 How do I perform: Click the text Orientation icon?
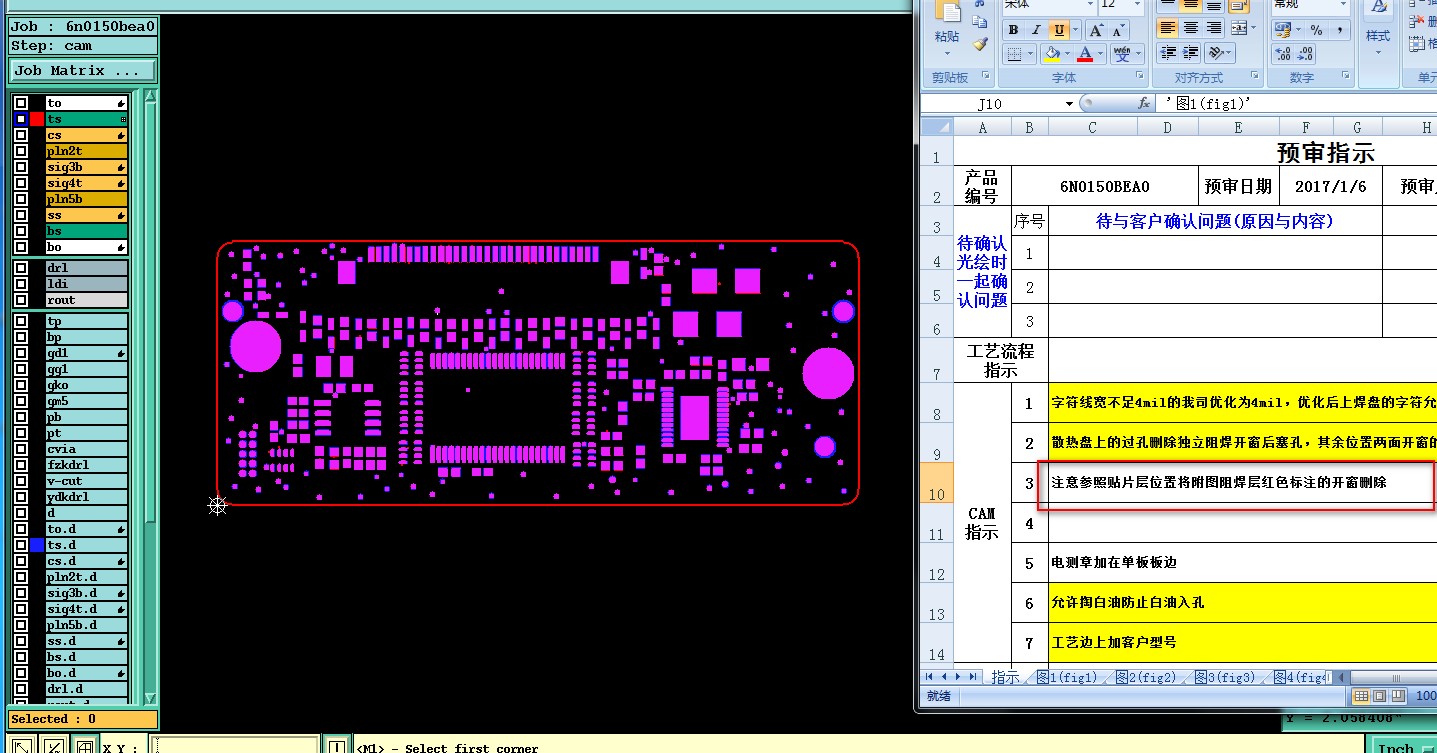pos(1216,54)
